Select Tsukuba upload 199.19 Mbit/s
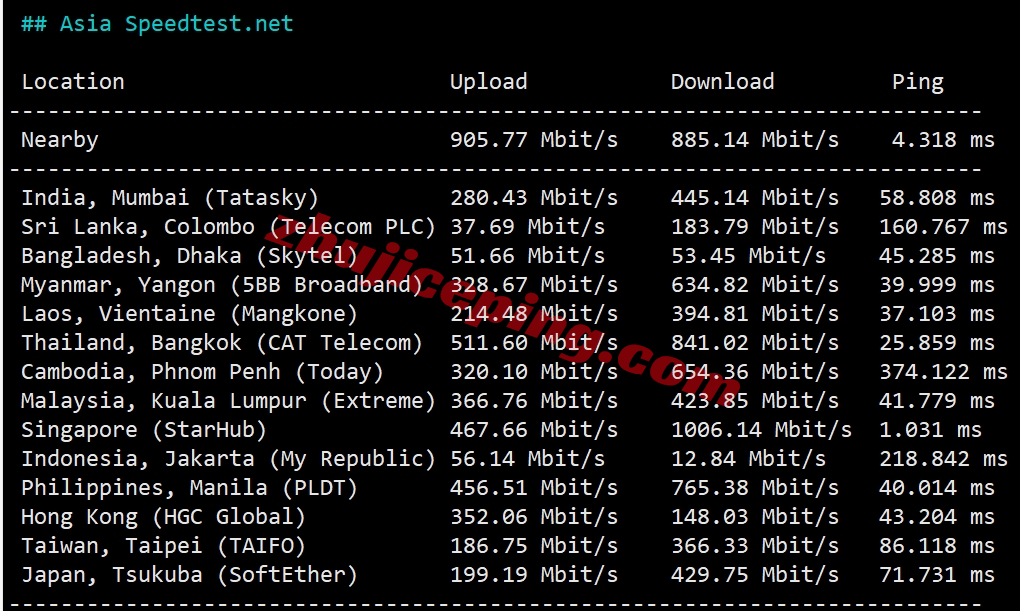 coord(534,575)
